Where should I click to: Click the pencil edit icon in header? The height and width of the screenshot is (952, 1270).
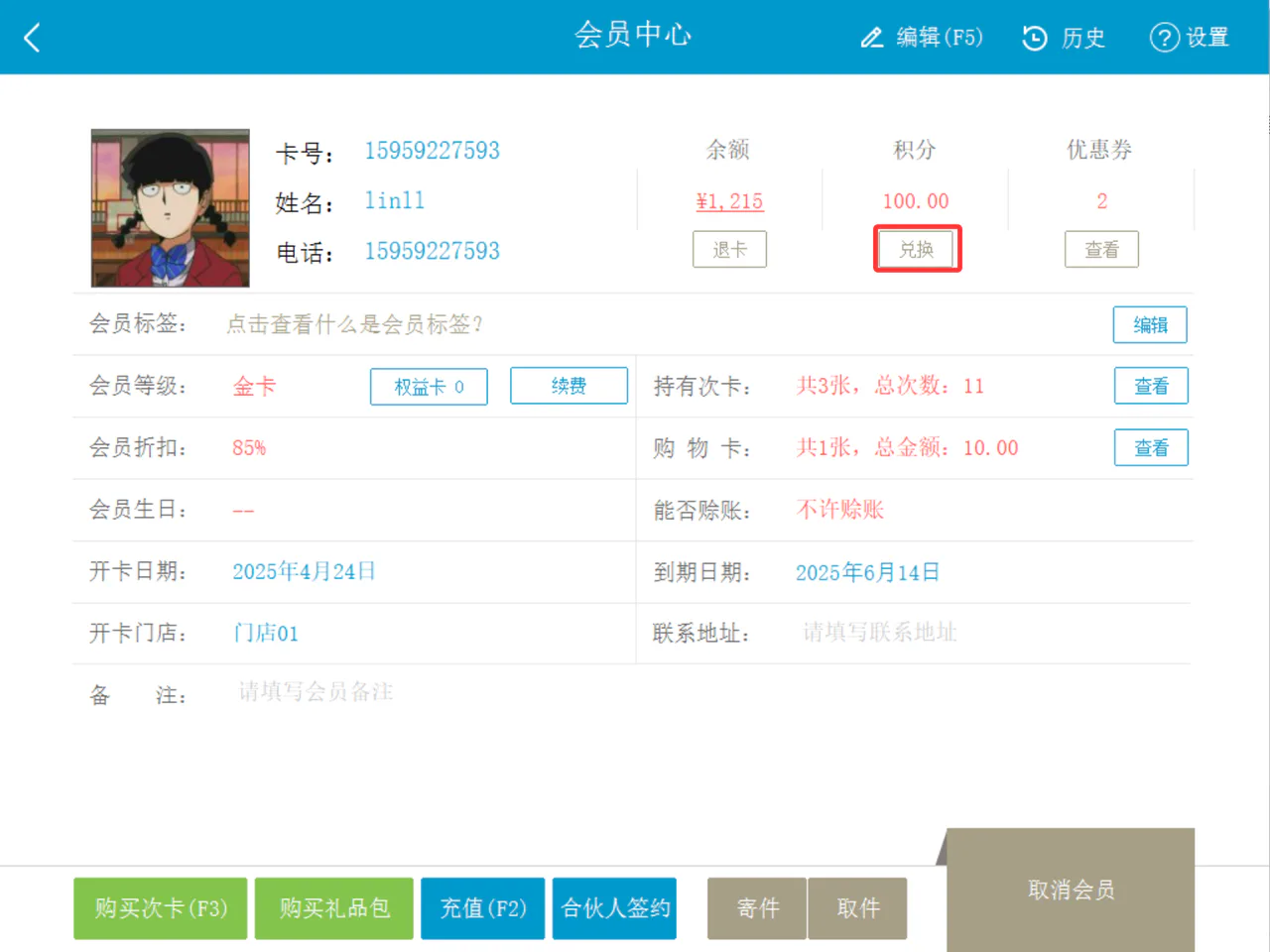[x=872, y=38]
